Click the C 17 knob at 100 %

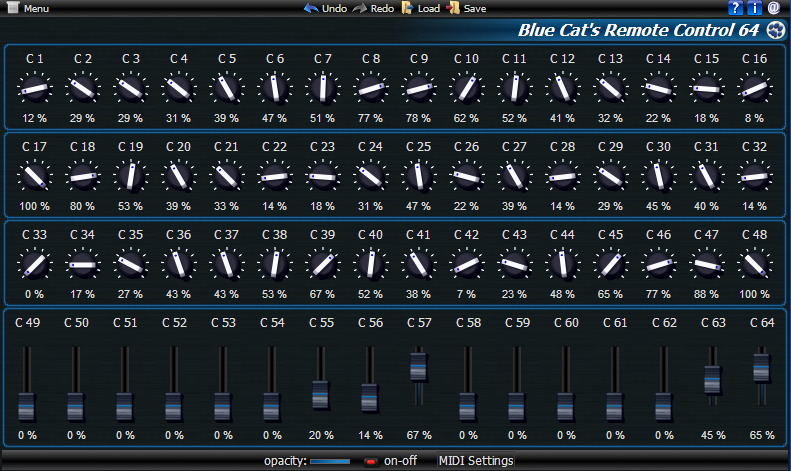[34, 178]
